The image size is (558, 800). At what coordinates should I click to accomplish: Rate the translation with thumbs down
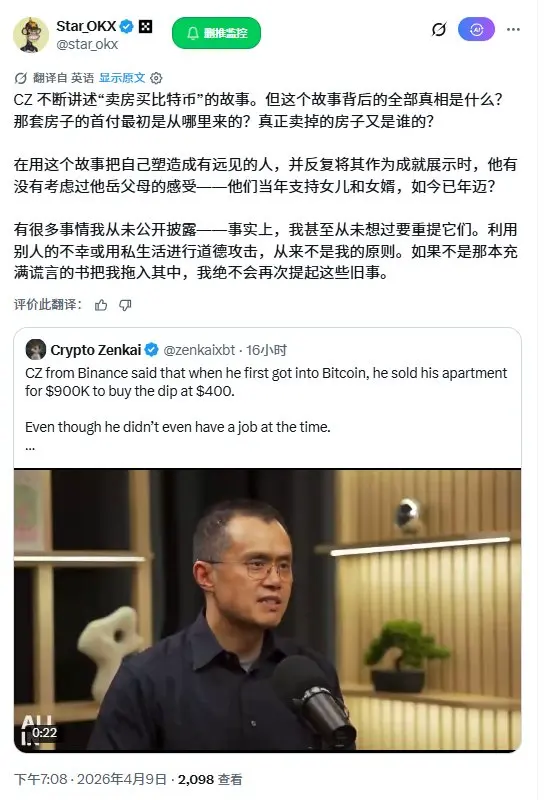[125, 305]
